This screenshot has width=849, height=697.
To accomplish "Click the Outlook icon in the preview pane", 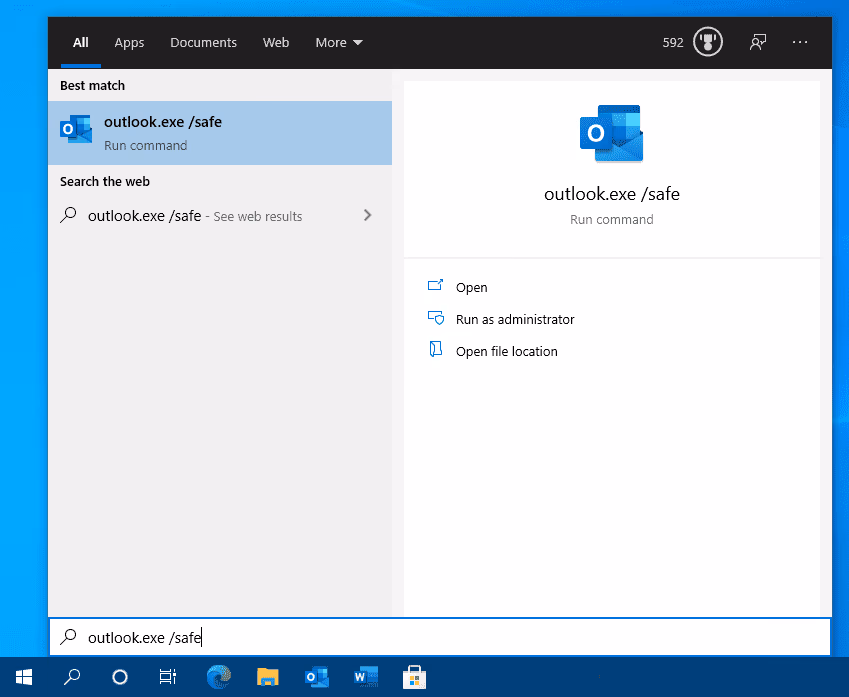I will 612,131.
